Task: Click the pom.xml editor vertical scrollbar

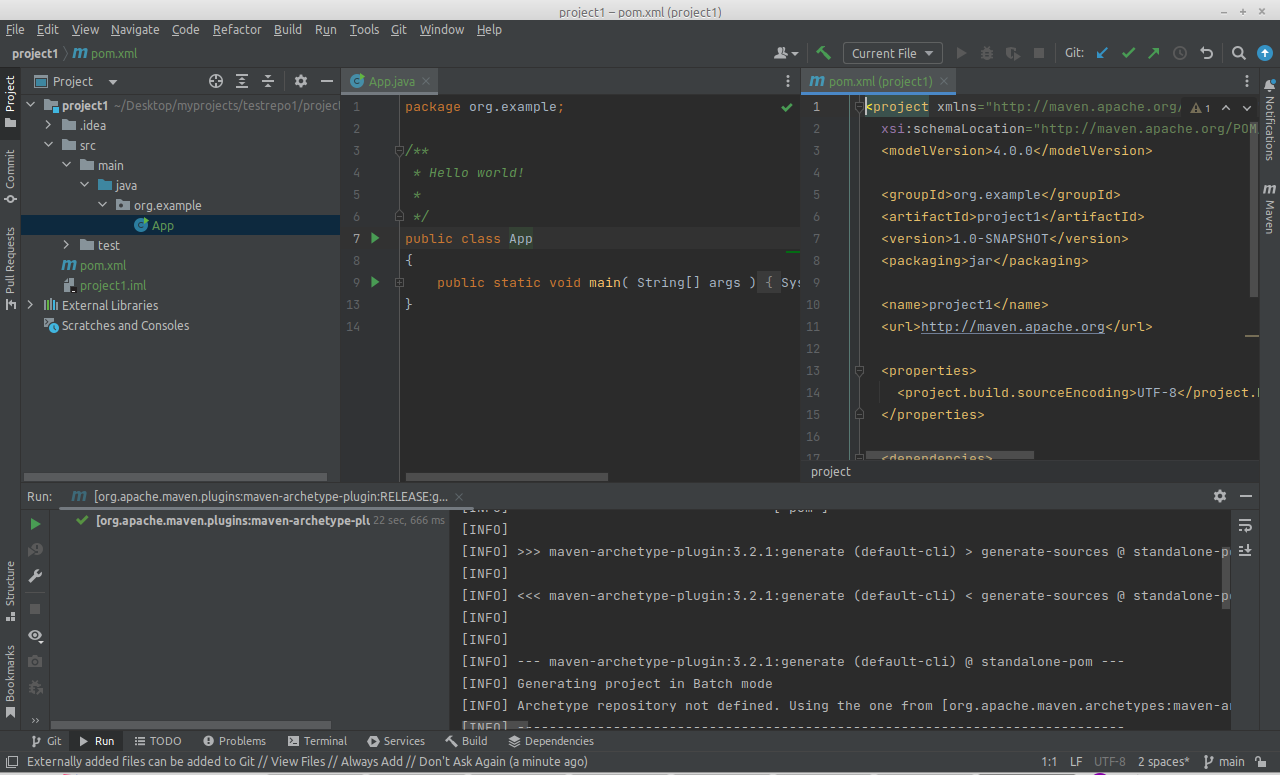Action: click(1254, 208)
